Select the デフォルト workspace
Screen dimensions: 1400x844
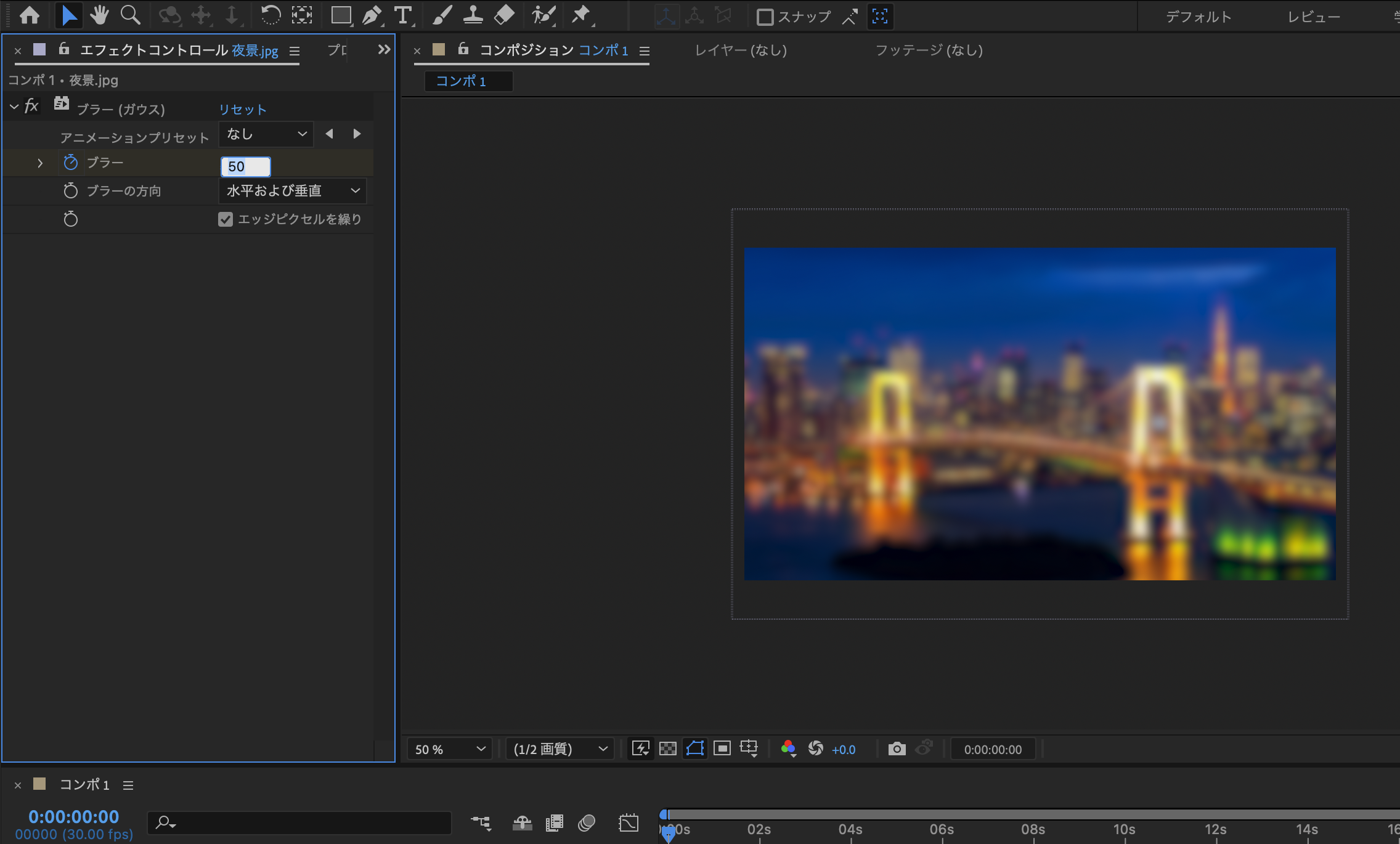(1199, 17)
